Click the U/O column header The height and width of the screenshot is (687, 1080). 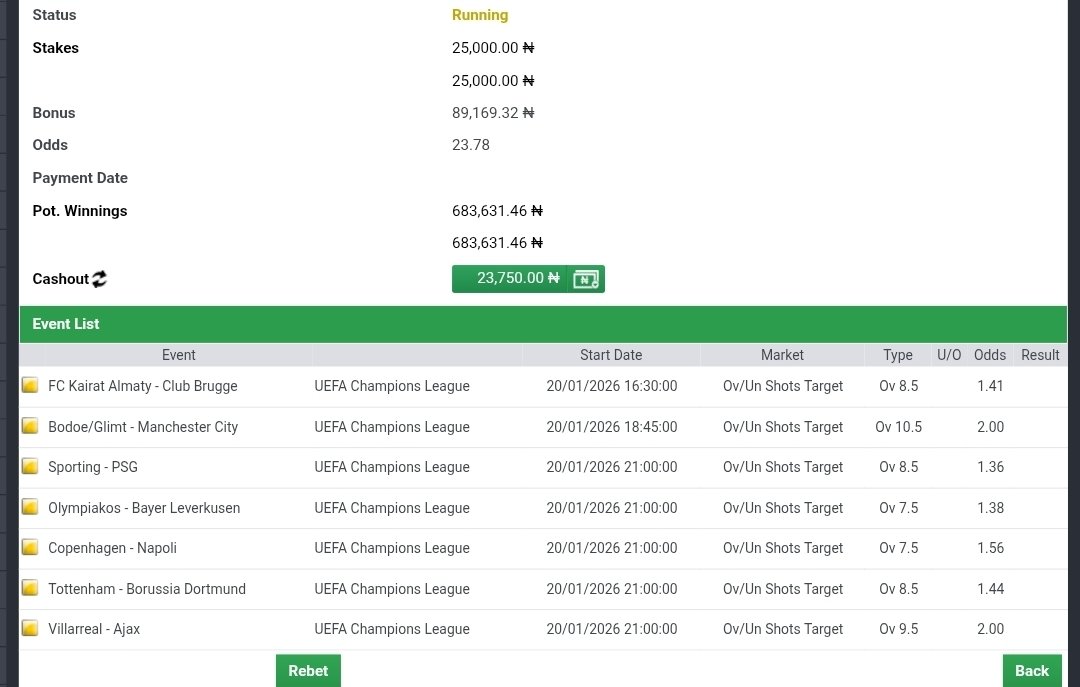pos(949,355)
